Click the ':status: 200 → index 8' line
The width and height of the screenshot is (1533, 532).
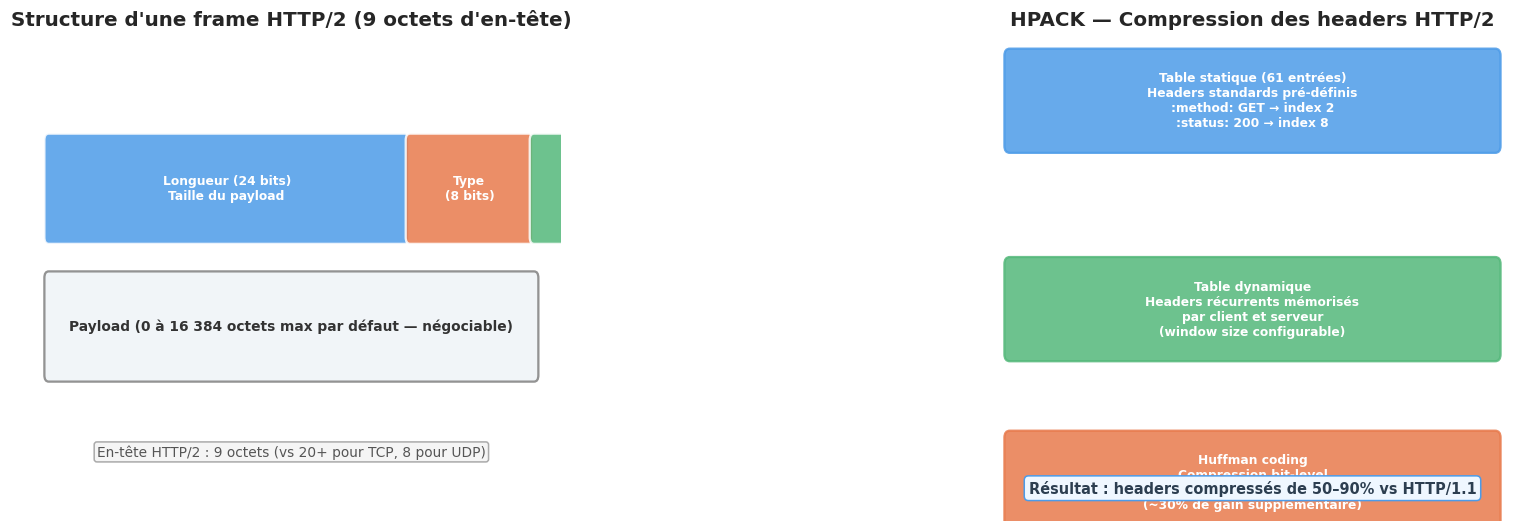(1252, 123)
